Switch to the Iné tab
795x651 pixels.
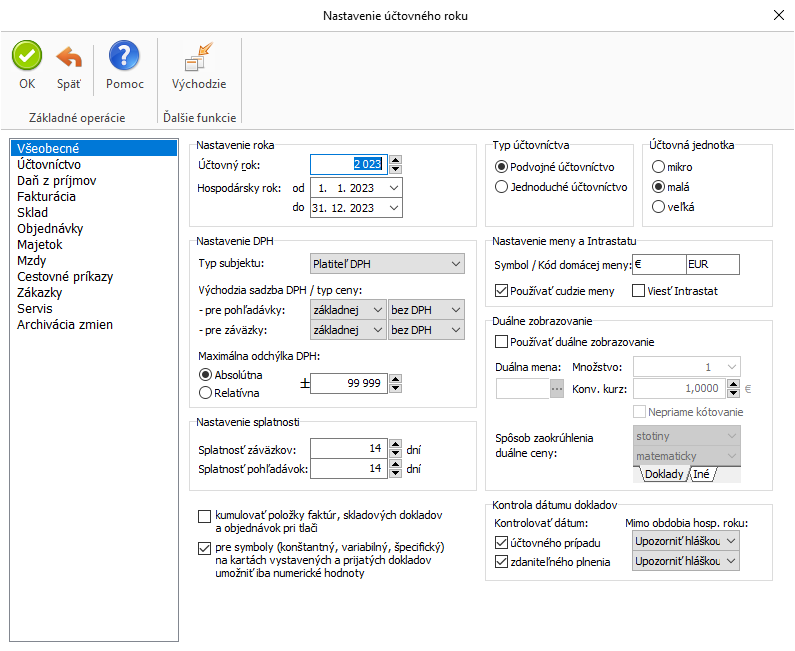pyautogui.click(x=701, y=474)
